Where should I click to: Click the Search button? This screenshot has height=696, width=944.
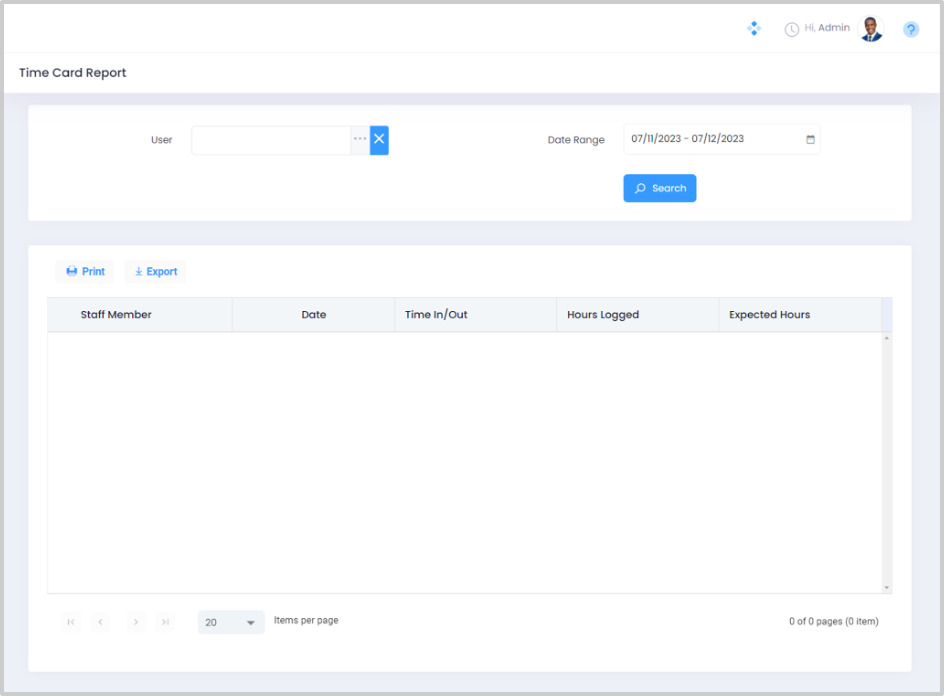tap(659, 188)
